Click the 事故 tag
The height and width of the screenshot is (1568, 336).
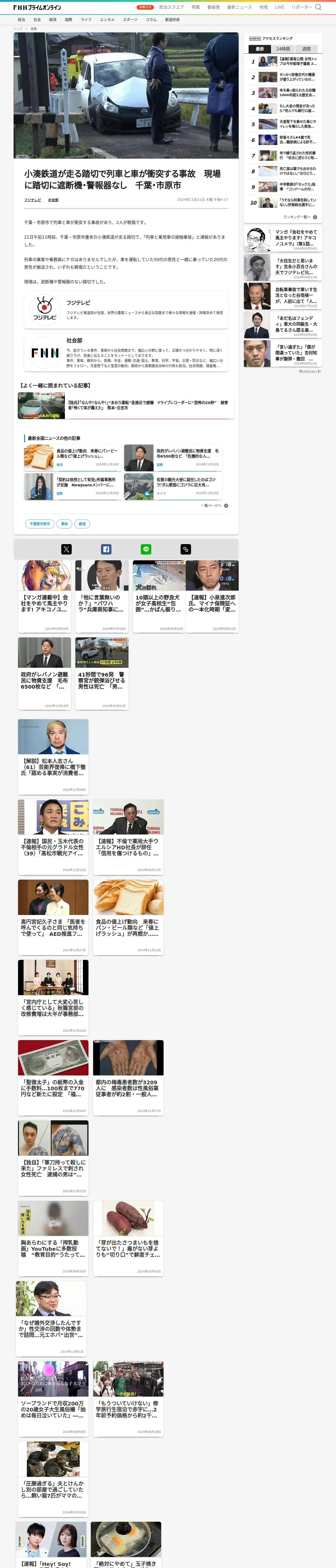pos(65,523)
